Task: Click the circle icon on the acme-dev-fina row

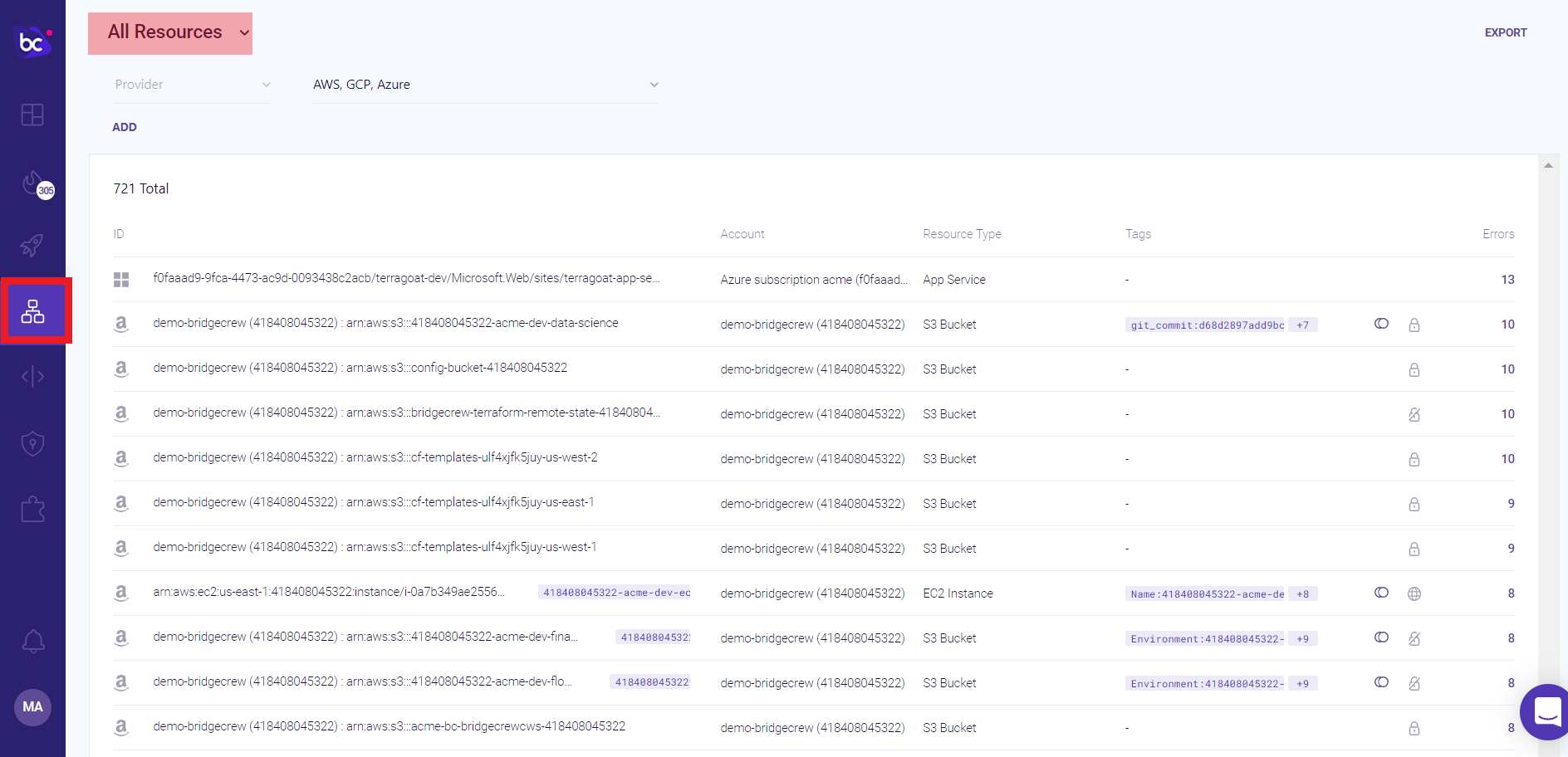Action: (x=1381, y=637)
